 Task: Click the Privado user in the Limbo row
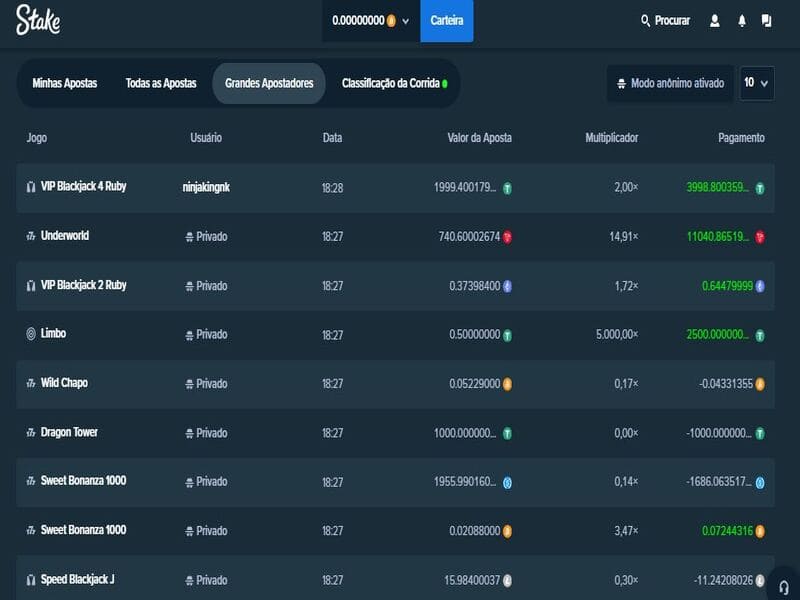206,335
